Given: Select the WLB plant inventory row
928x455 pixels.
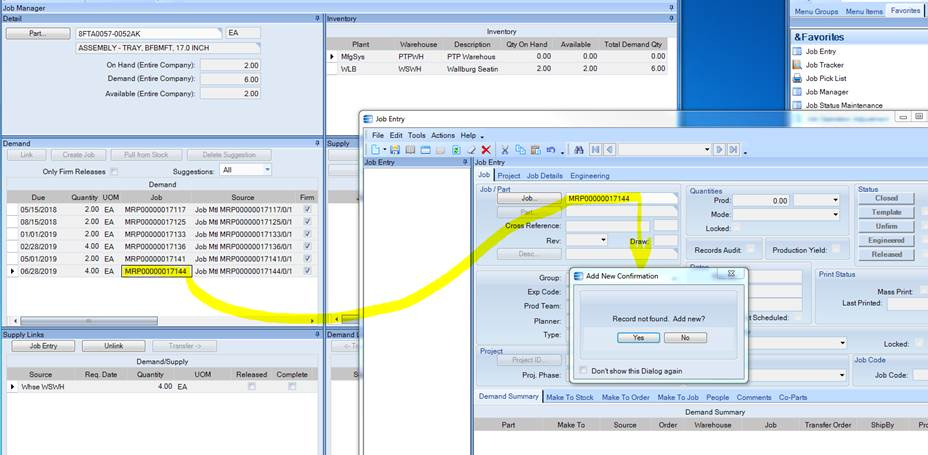Looking at the screenshot, I should 497,69.
